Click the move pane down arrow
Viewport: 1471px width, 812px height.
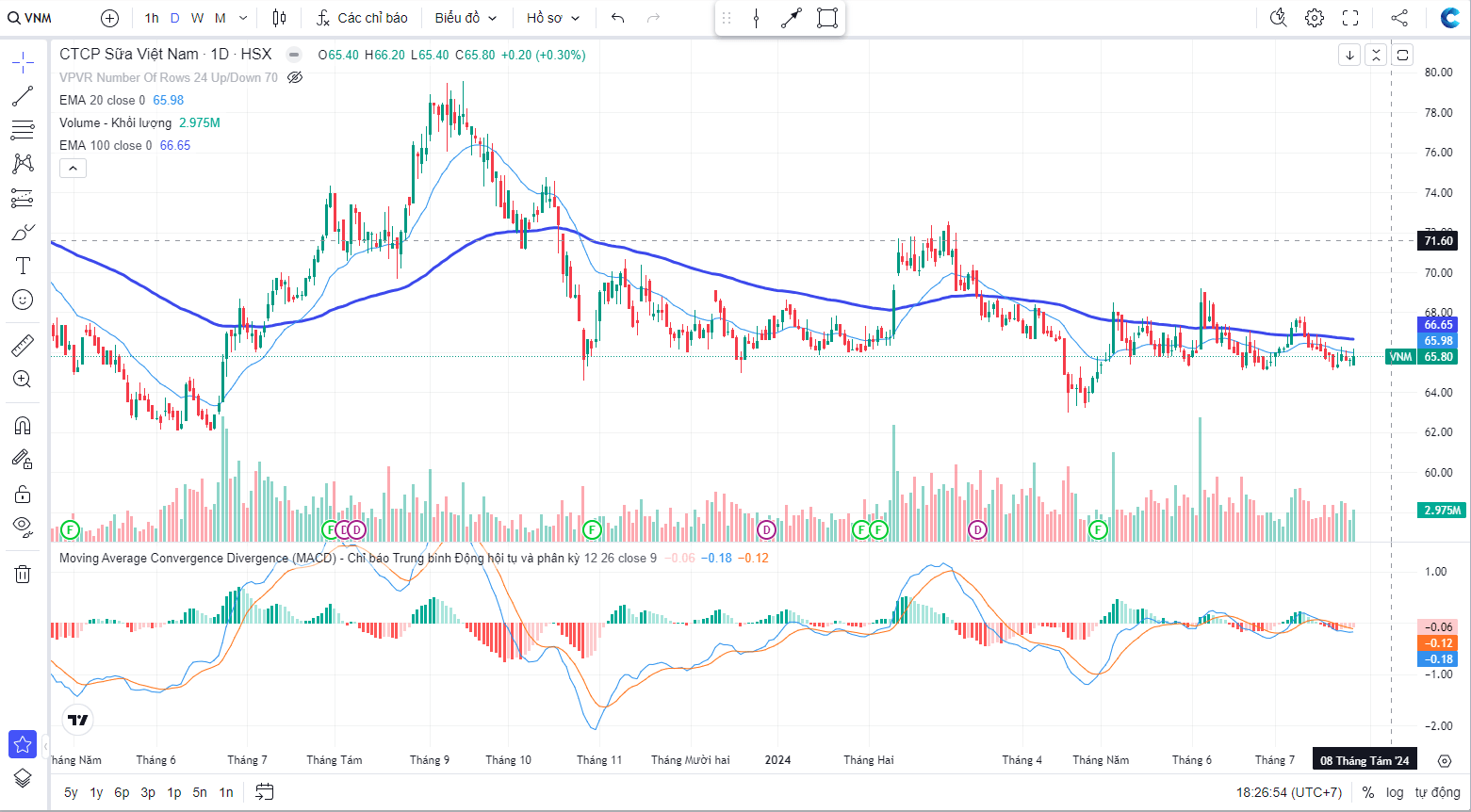[x=1349, y=55]
